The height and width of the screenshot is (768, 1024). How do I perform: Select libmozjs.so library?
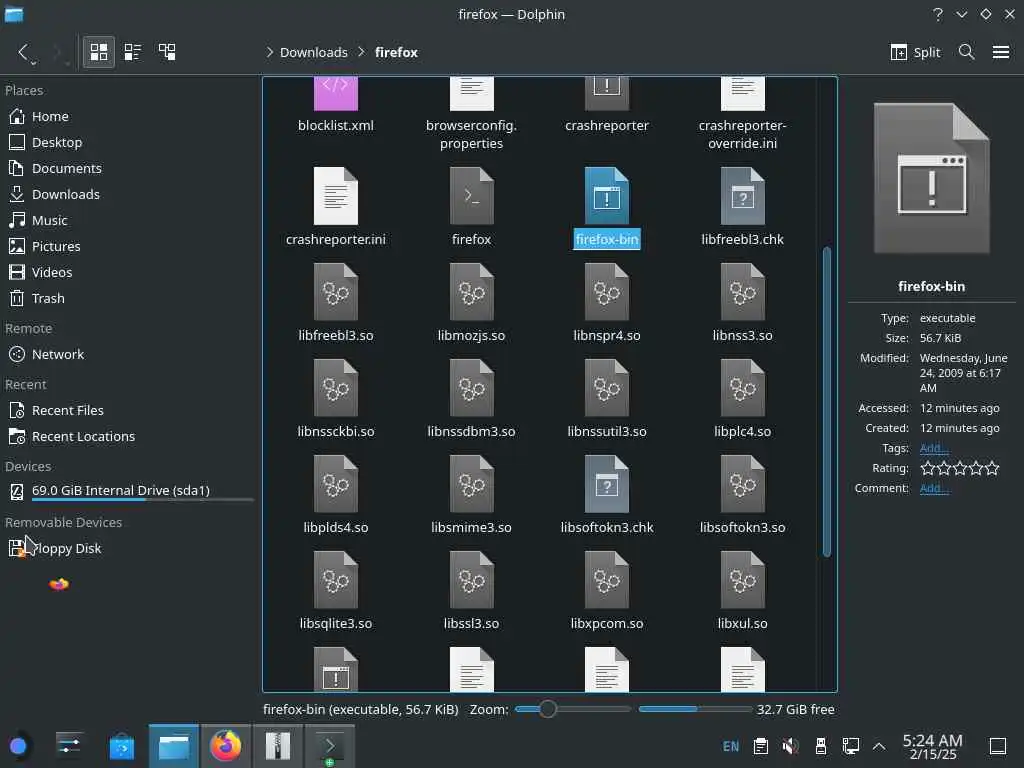(x=472, y=304)
